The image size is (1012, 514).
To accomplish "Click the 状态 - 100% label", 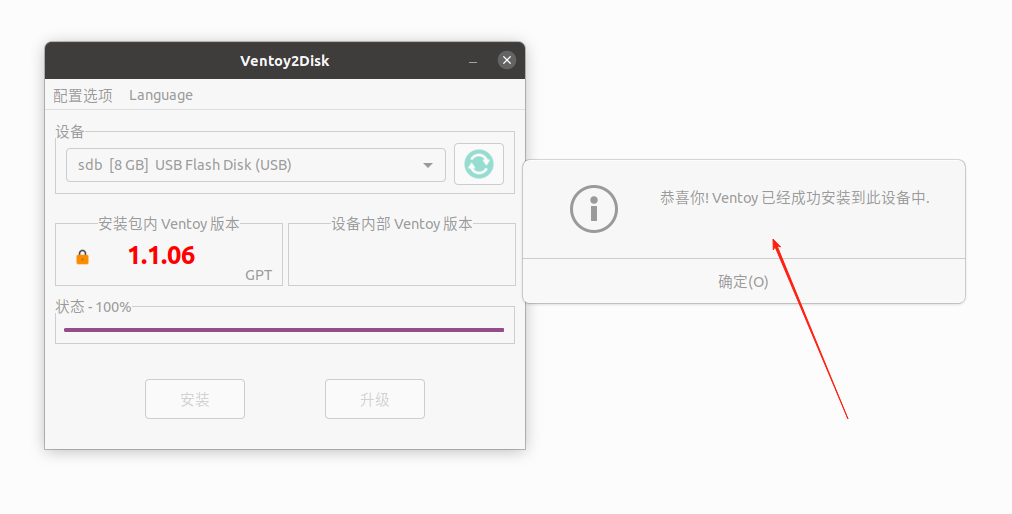I will pyautogui.click(x=94, y=307).
